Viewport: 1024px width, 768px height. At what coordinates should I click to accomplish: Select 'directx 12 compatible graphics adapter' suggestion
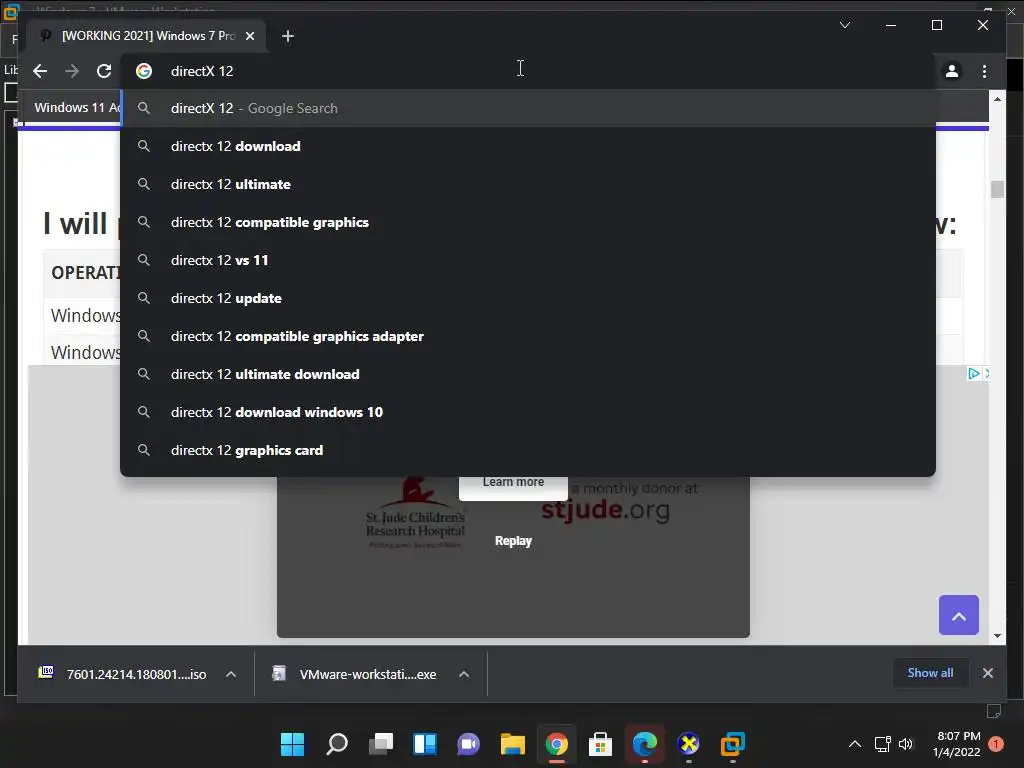point(528,336)
